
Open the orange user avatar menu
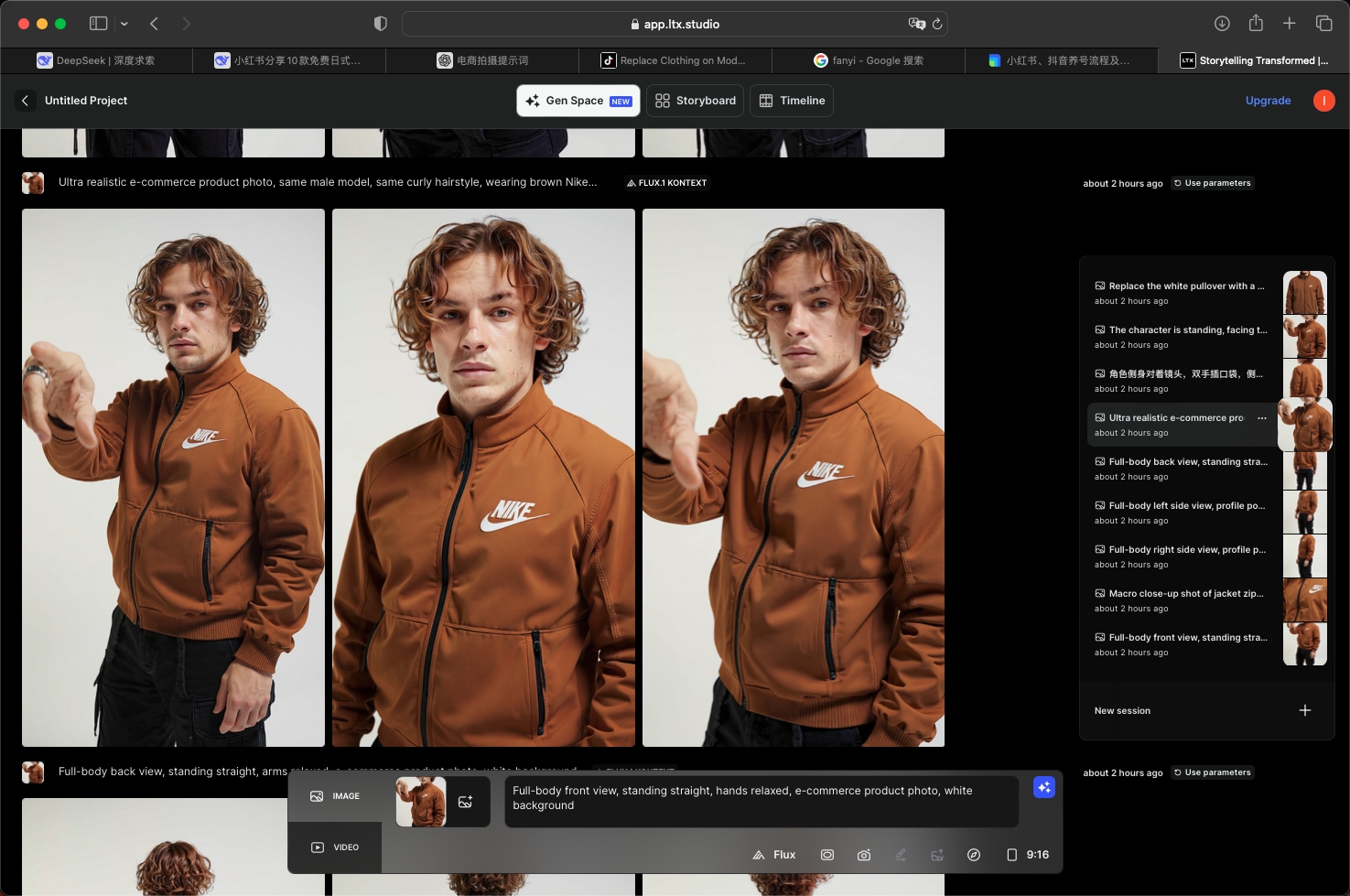click(1323, 101)
